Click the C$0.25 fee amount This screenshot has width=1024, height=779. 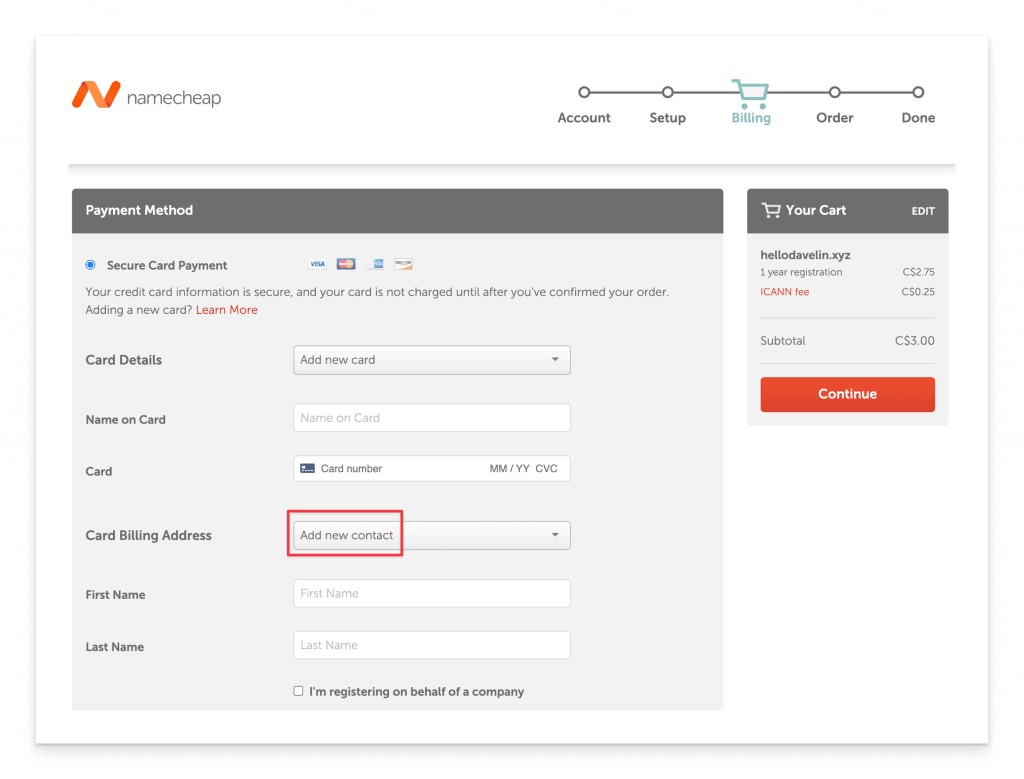918,292
